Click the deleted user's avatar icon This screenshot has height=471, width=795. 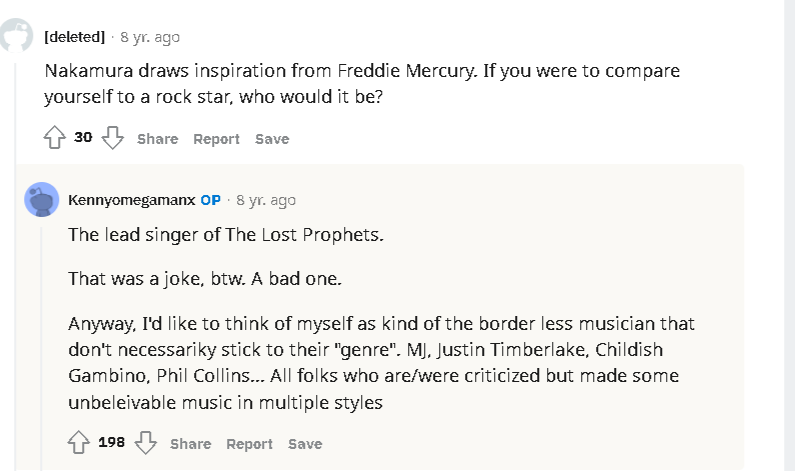[16, 37]
